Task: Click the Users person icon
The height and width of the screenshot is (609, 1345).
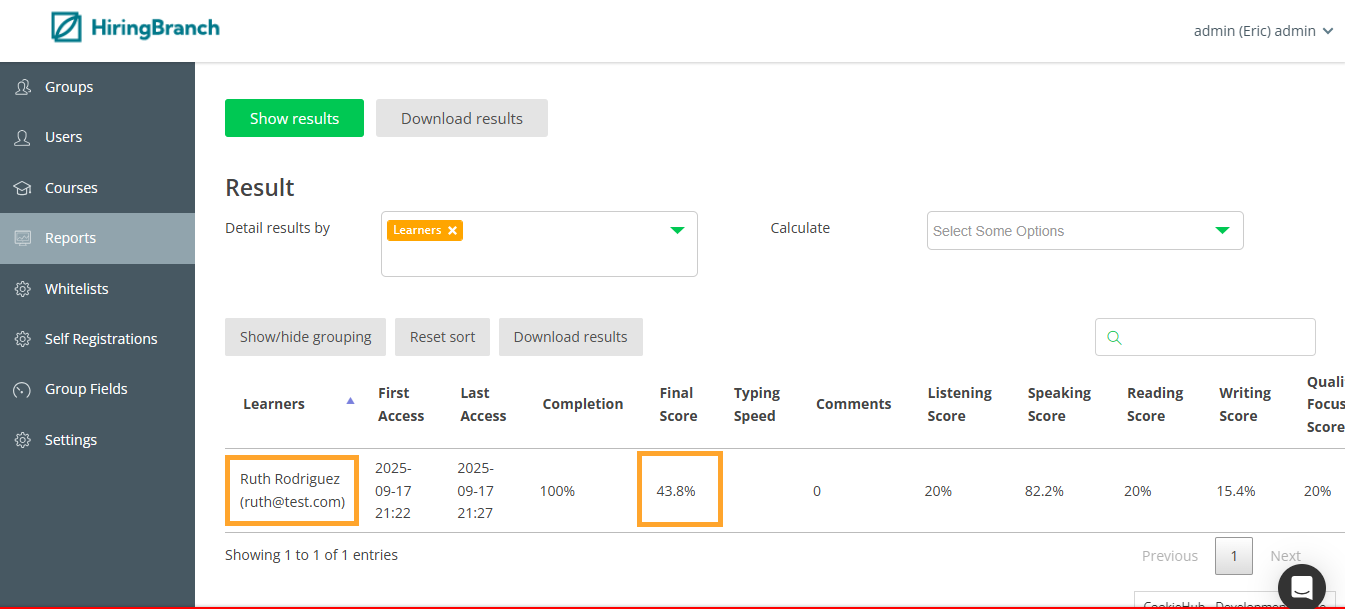Action: tap(23, 137)
